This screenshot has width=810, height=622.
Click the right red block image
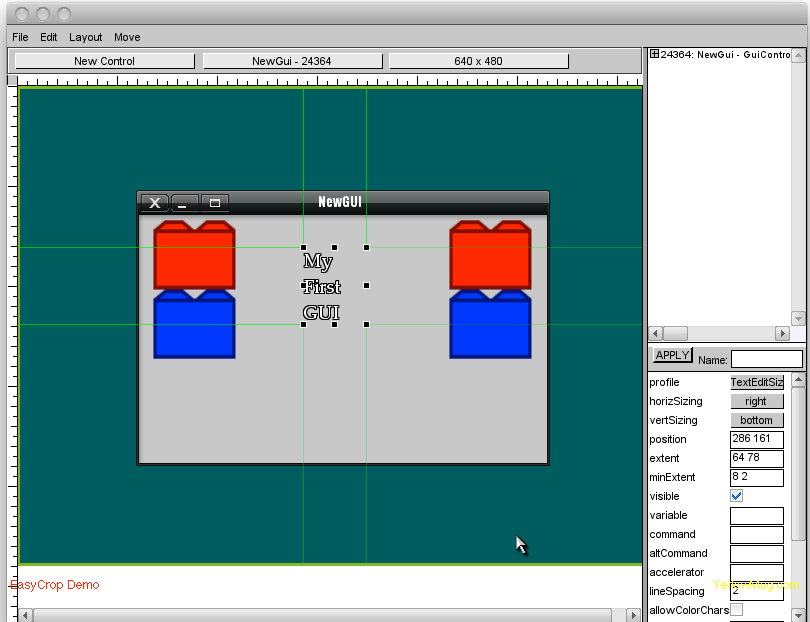click(490, 256)
